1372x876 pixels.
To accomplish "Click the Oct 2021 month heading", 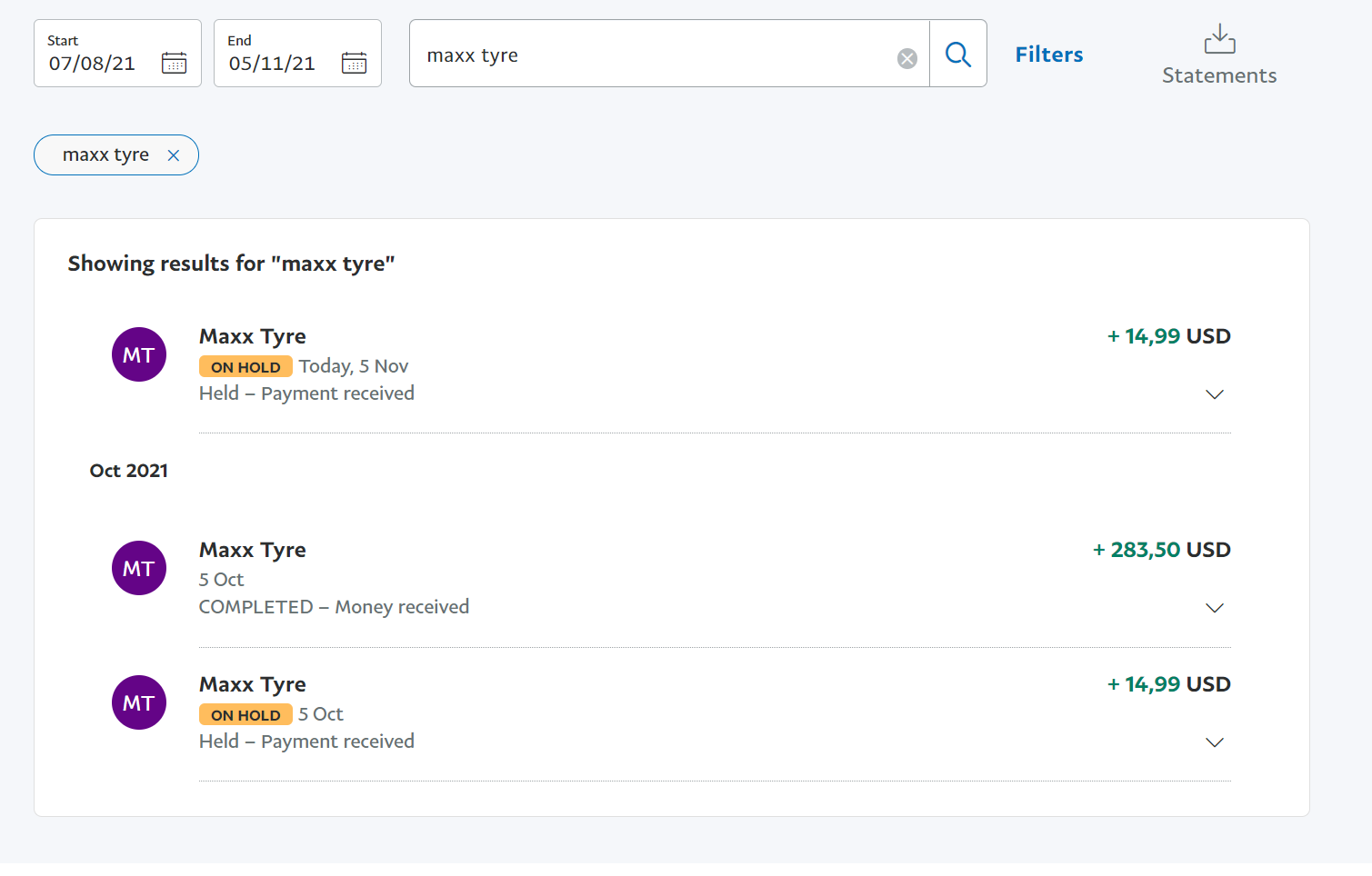I will [128, 471].
